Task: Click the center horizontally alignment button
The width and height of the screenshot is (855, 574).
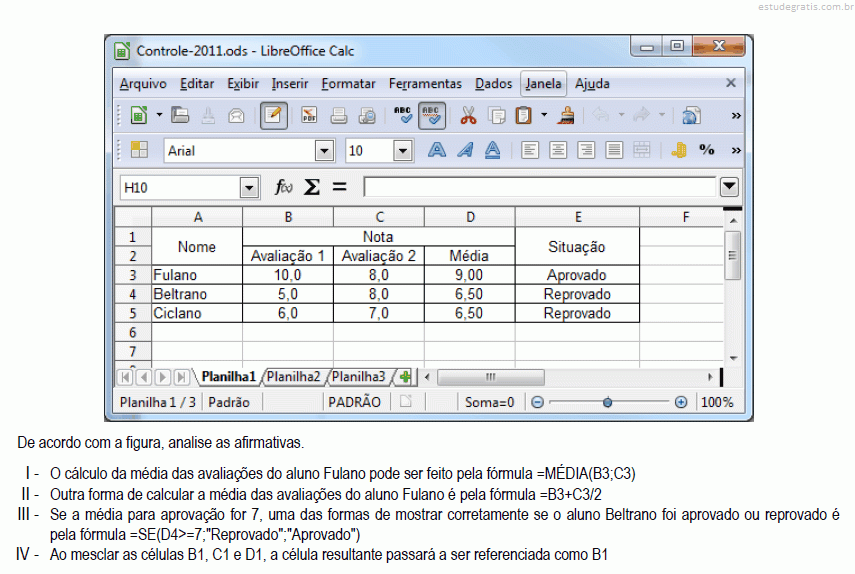Action: [558, 150]
